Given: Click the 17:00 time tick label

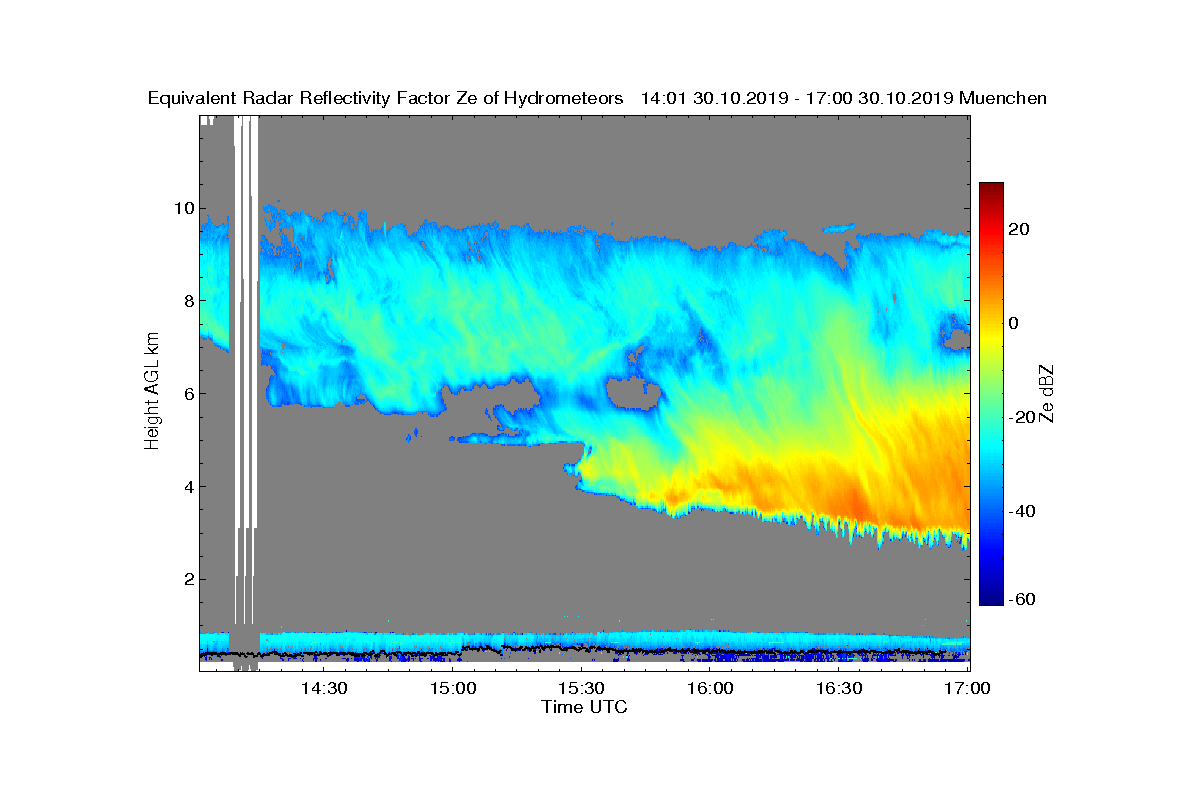Looking at the screenshot, I should click(x=967, y=688).
